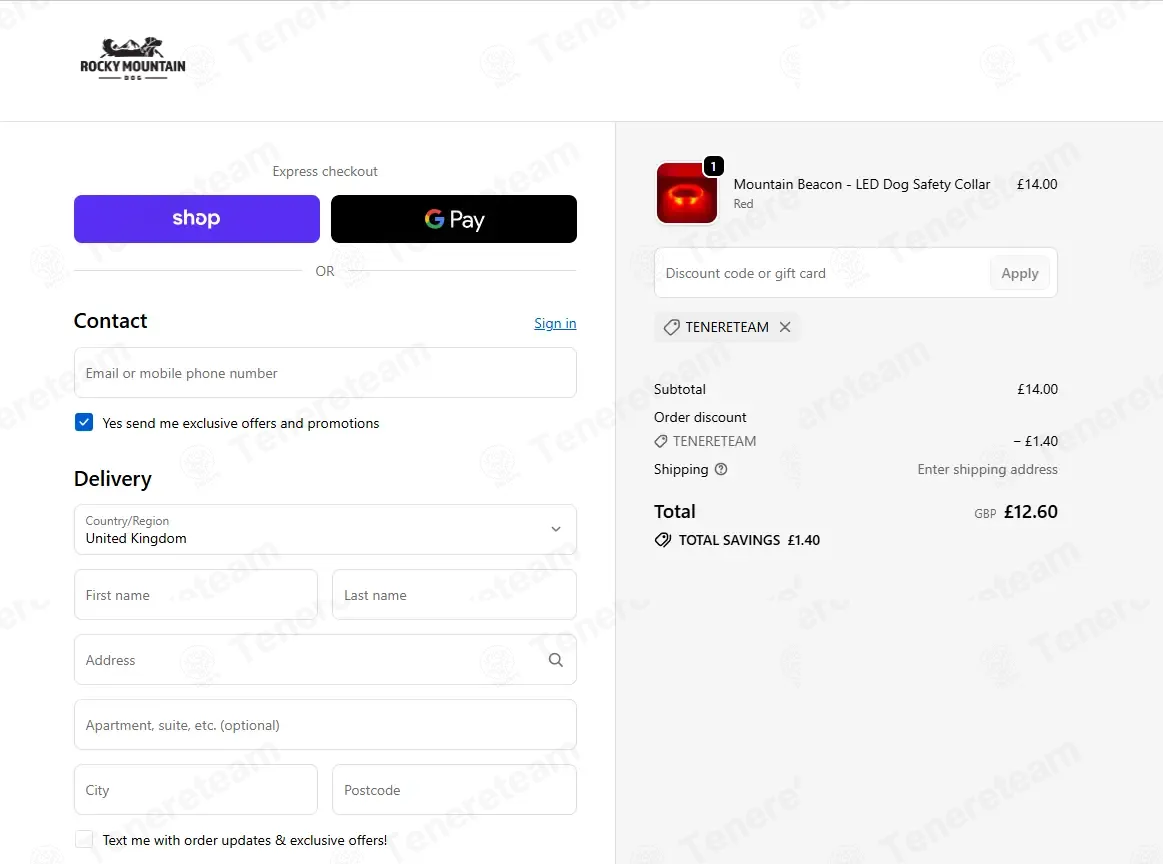
Task: Click the Last name field
Action: [x=454, y=595]
